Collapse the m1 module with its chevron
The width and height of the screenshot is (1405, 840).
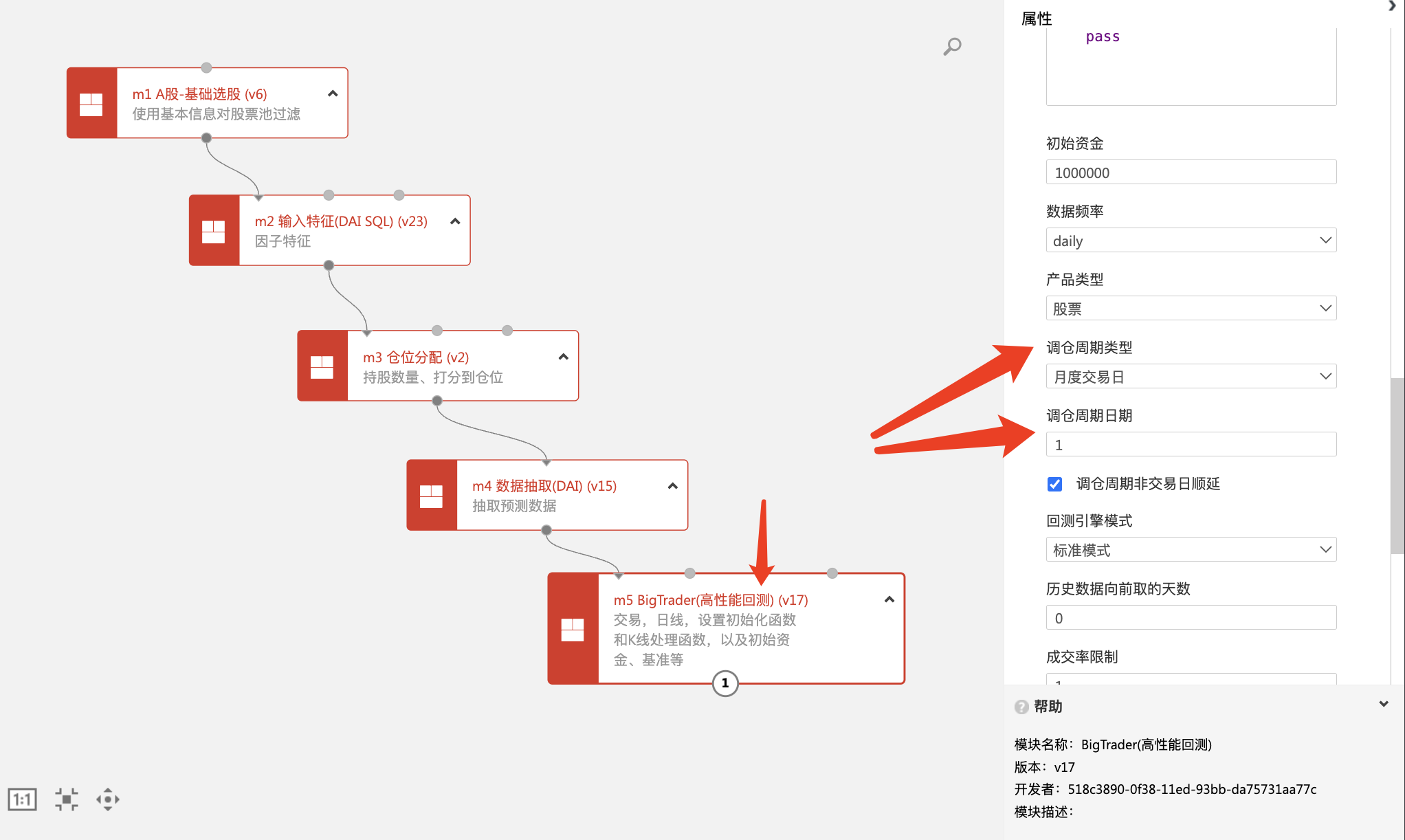[333, 93]
